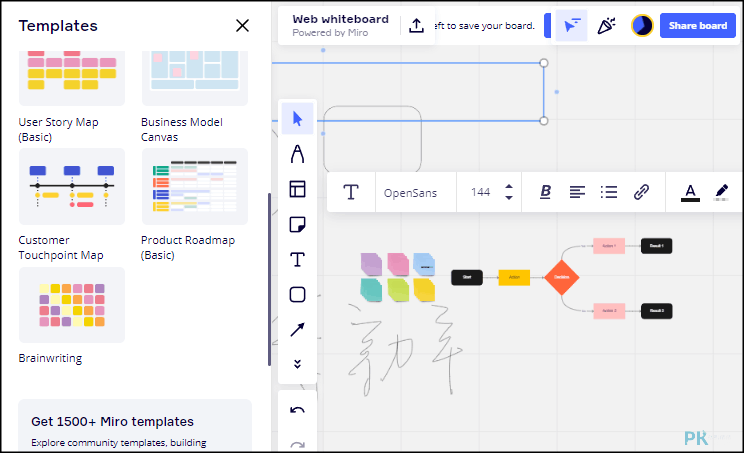The width and height of the screenshot is (744, 453).
Task: Expand more tools double chevron
Action: tap(298, 364)
